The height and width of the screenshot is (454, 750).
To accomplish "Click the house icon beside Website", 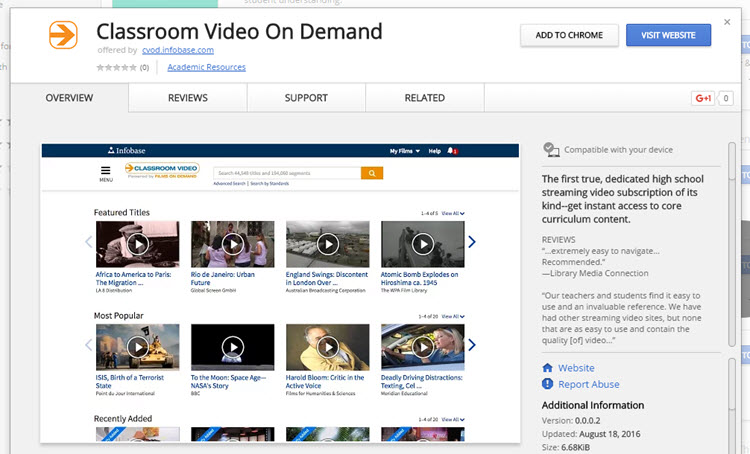I will tap(548, 368).
